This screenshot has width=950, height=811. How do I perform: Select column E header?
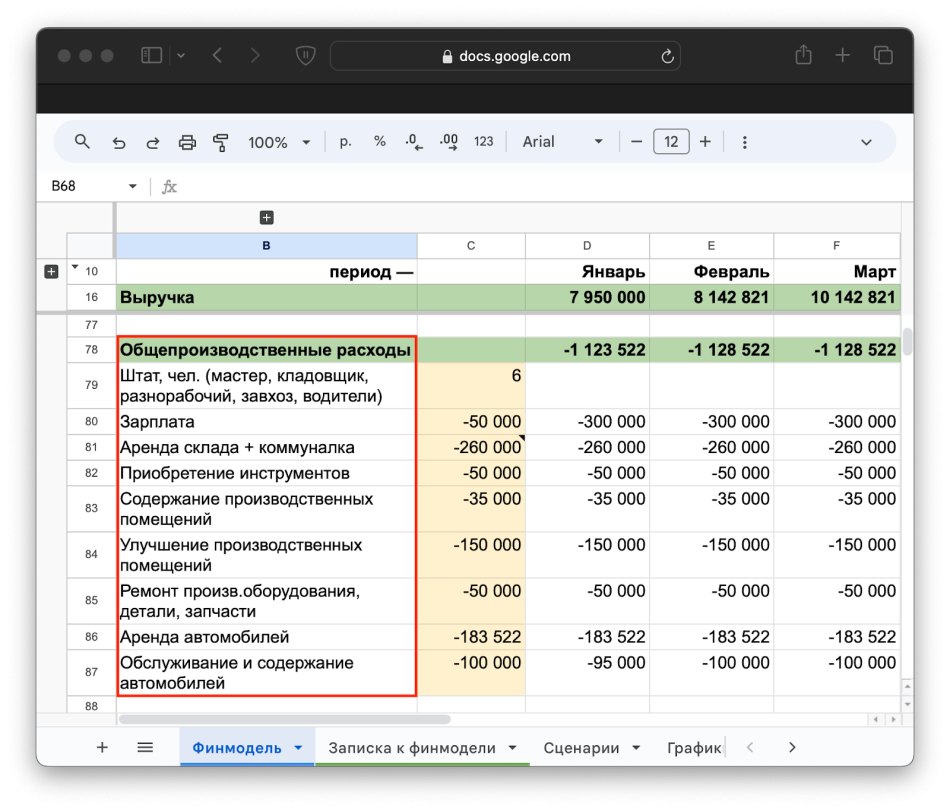click(x=711, y=246)
